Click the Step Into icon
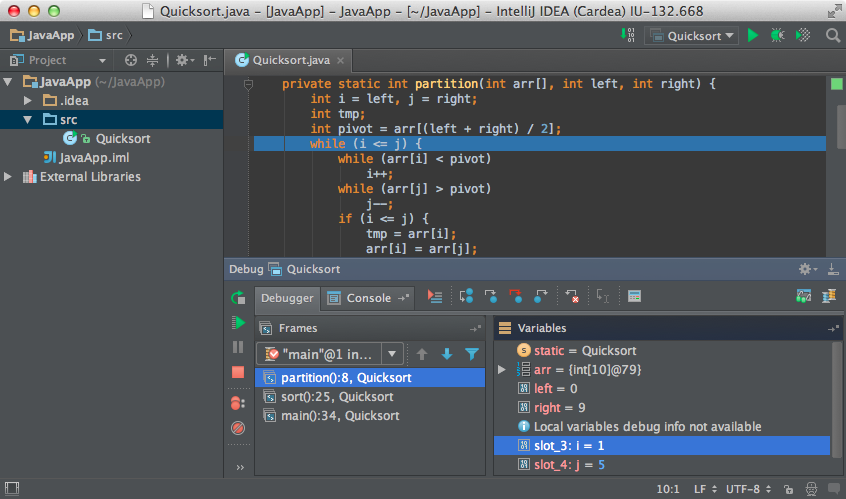This screenshot has width=846, height=499. click(x=491, y=296)
